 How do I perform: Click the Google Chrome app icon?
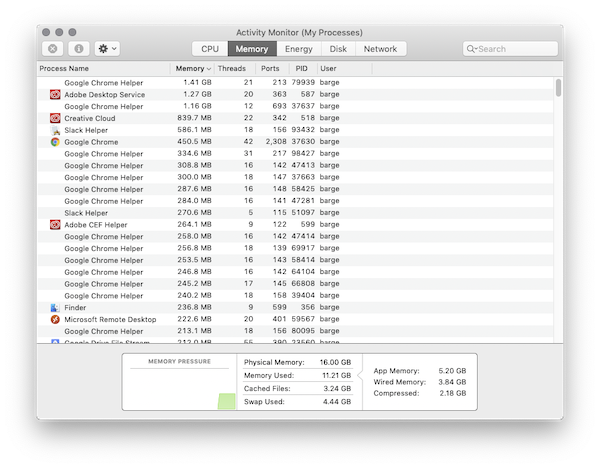tap(55, 142)
